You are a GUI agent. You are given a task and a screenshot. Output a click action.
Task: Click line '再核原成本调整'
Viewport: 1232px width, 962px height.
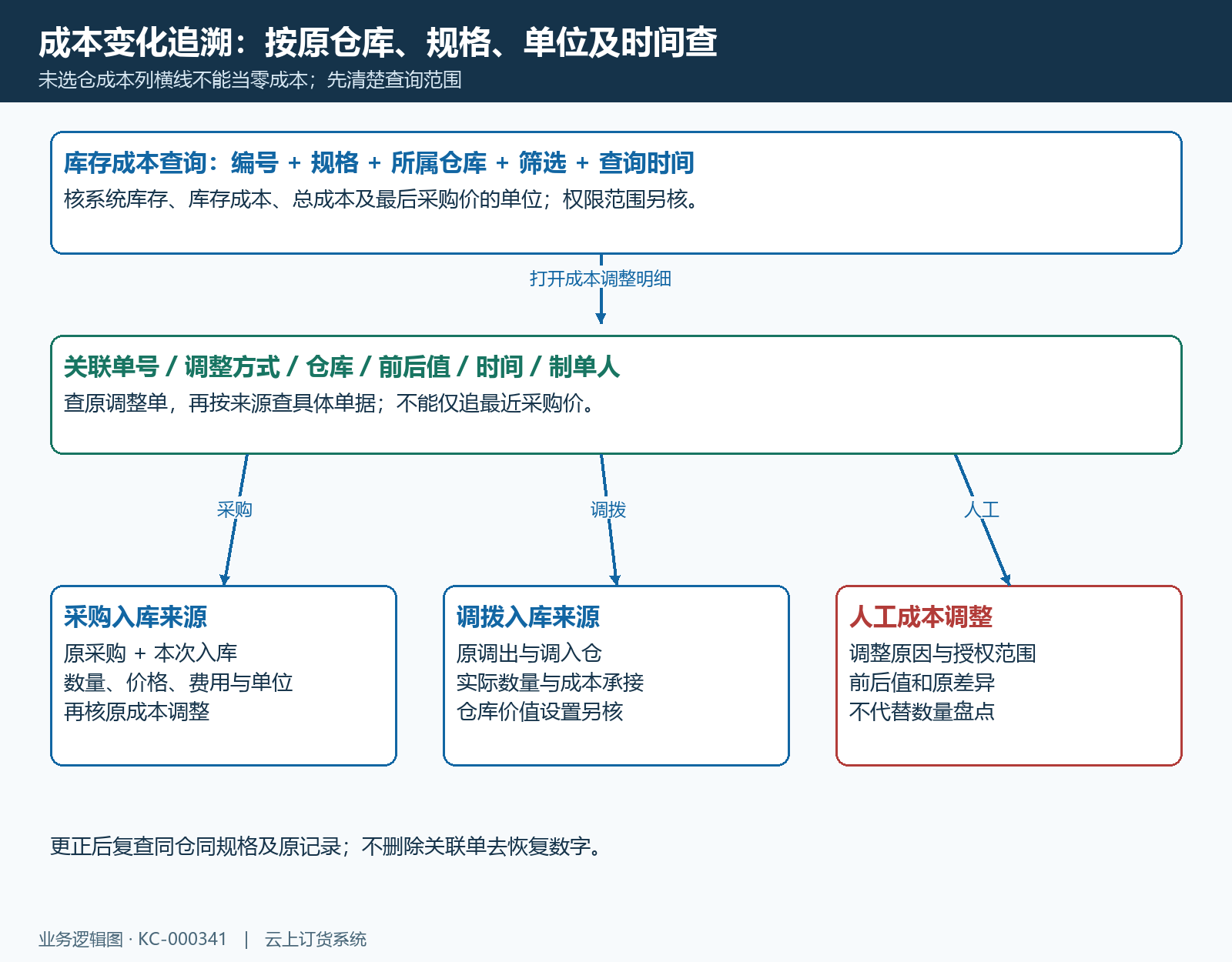137,712
